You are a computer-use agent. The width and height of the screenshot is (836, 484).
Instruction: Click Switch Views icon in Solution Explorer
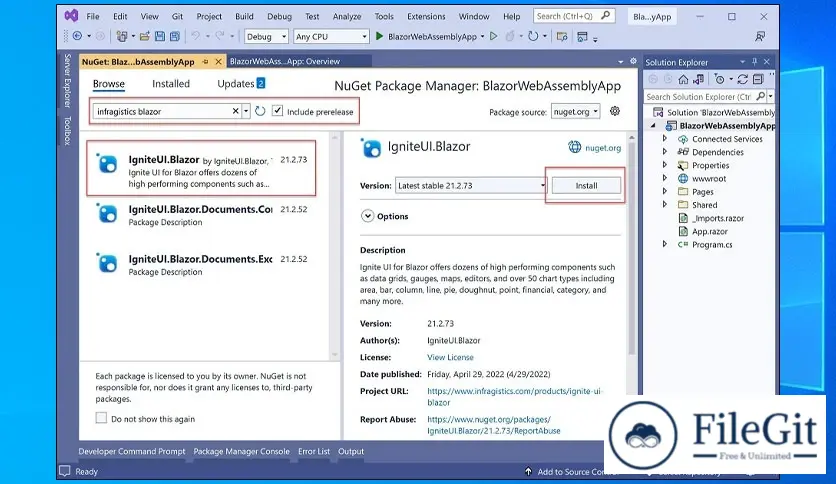pyautogui.click(x=698, y=79)
